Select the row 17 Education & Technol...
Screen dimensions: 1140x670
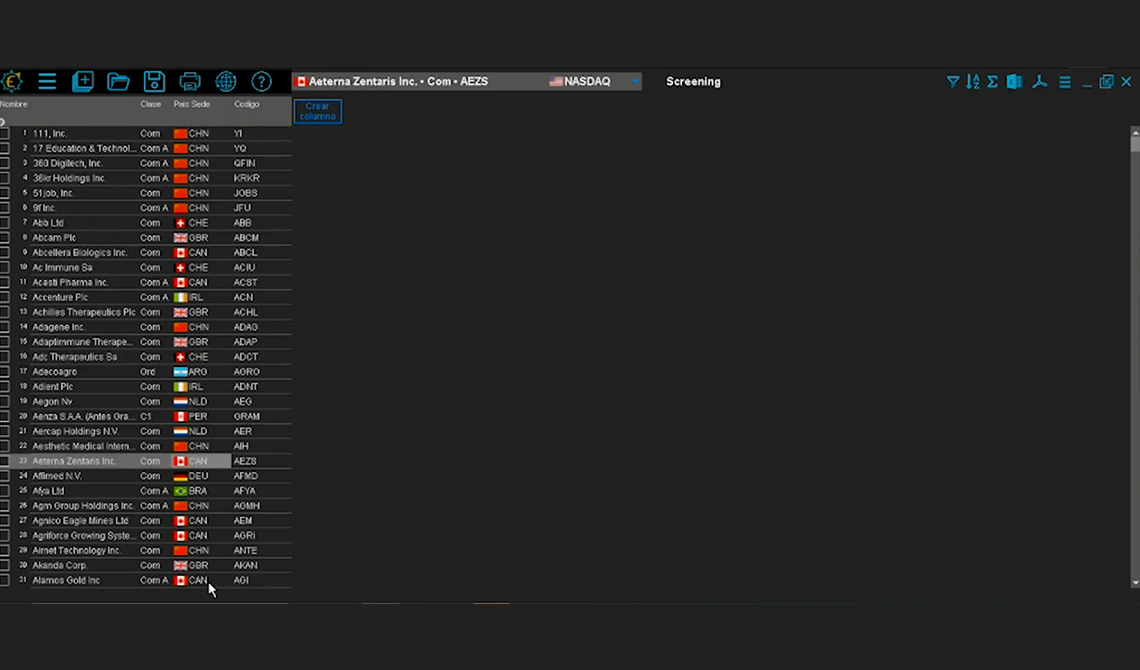[x=84, y=148]
